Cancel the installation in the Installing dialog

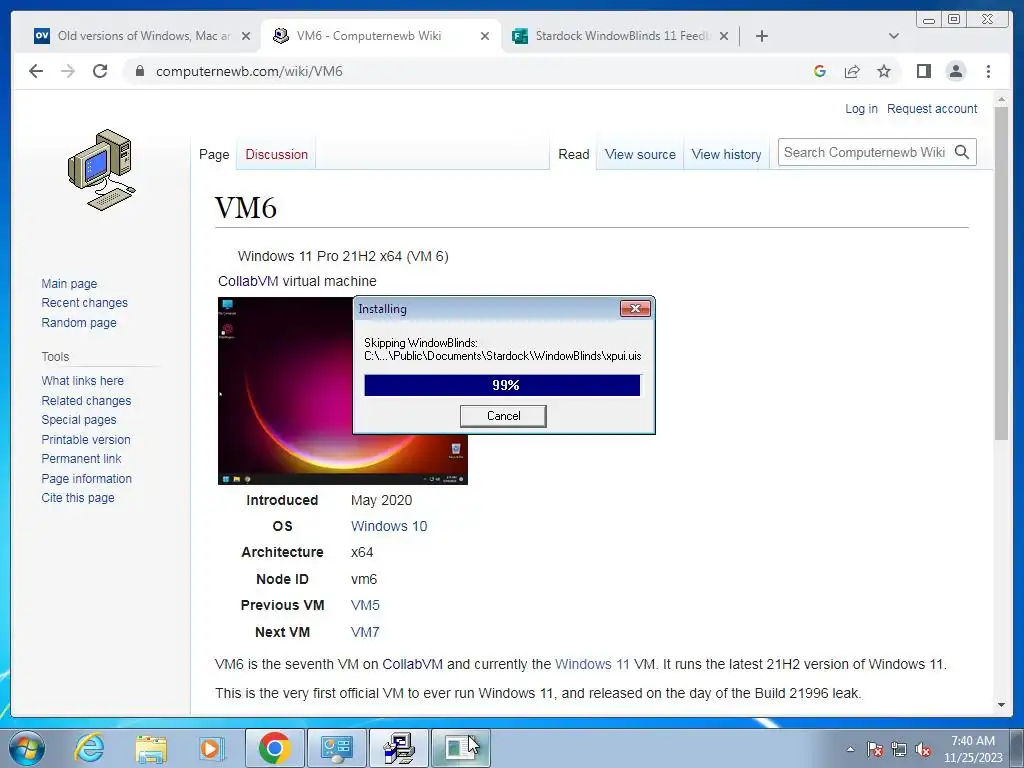point(503,416)
